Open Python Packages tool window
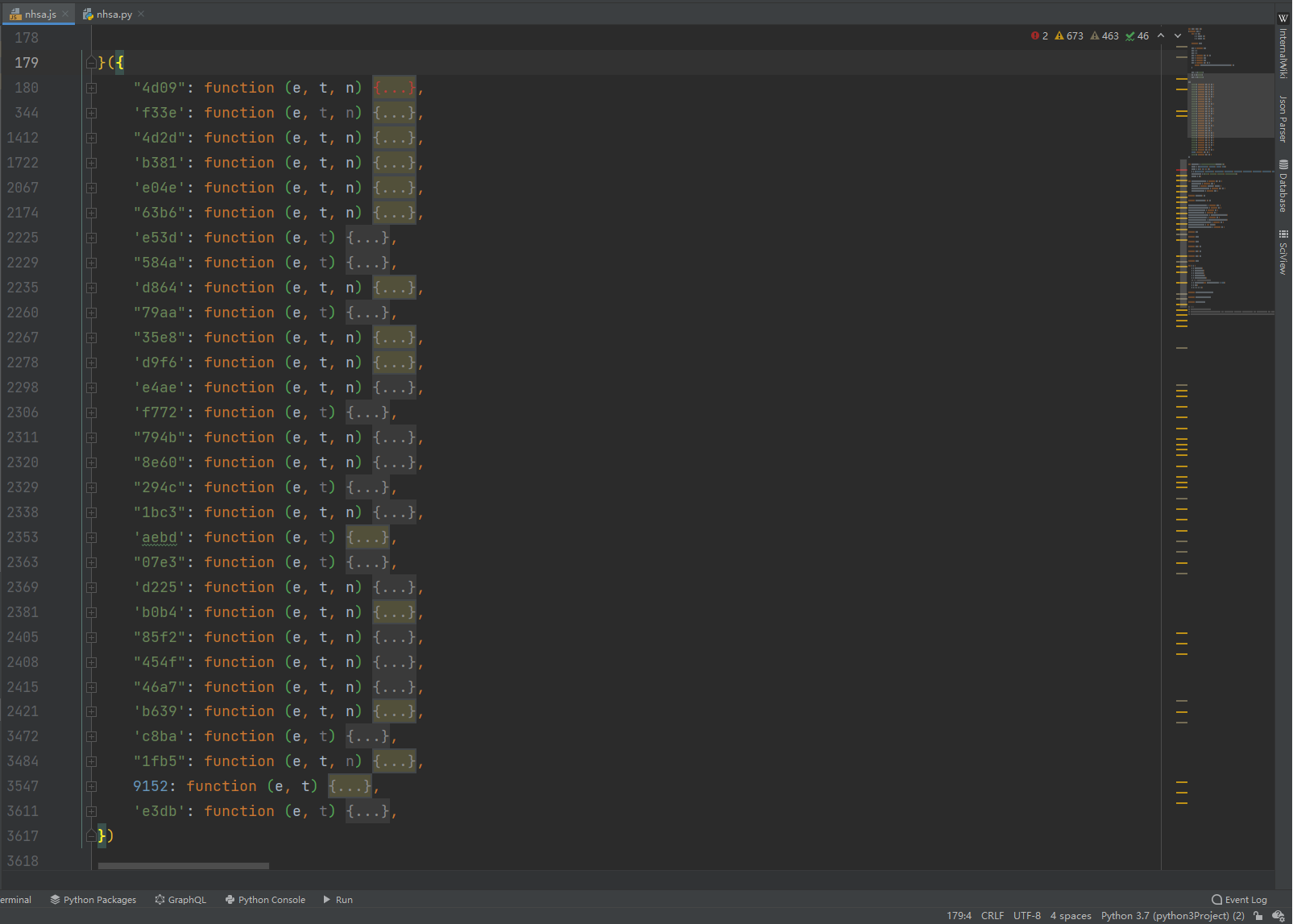 [93, 900]
